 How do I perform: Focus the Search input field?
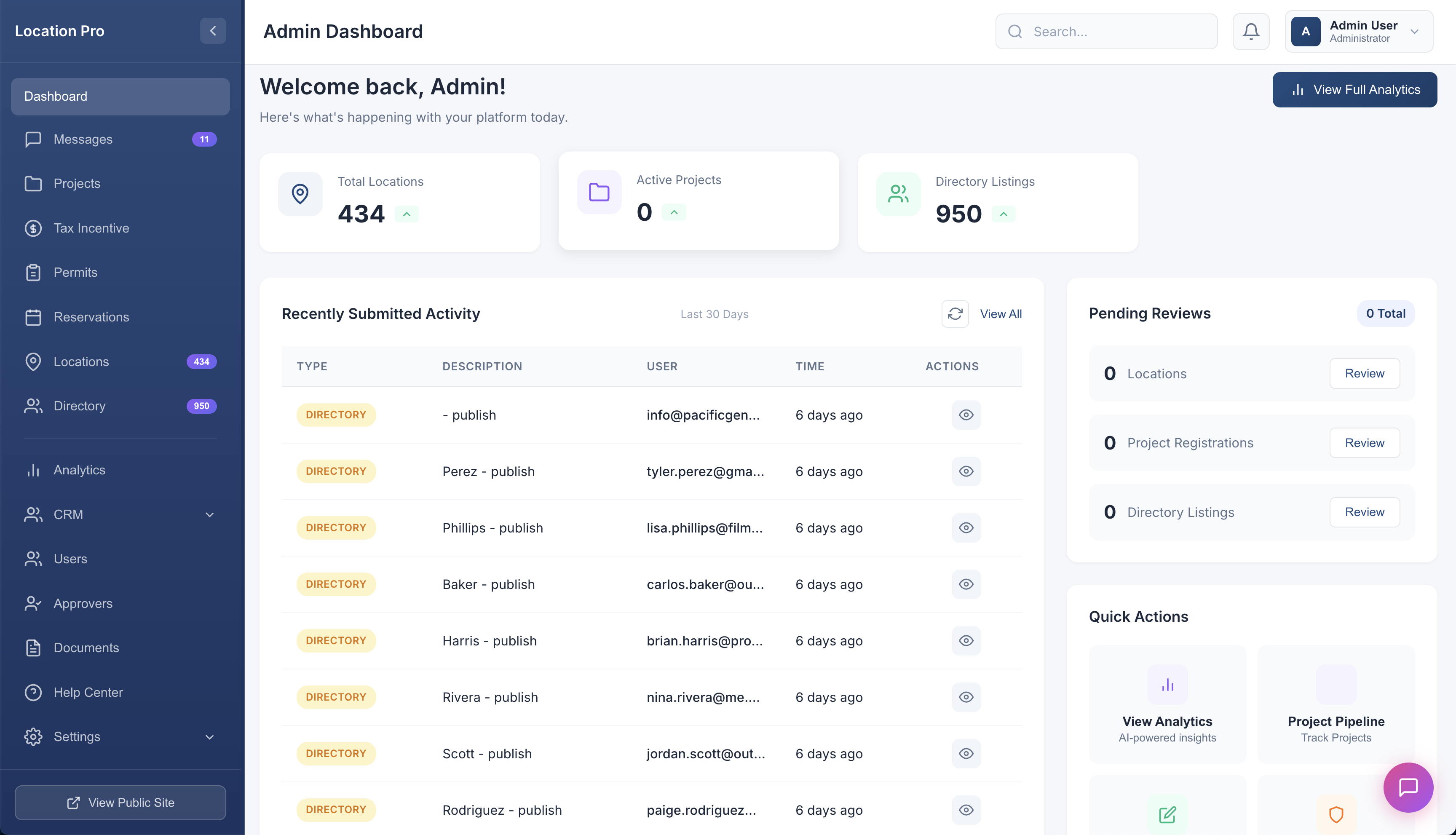[1106, 32]
